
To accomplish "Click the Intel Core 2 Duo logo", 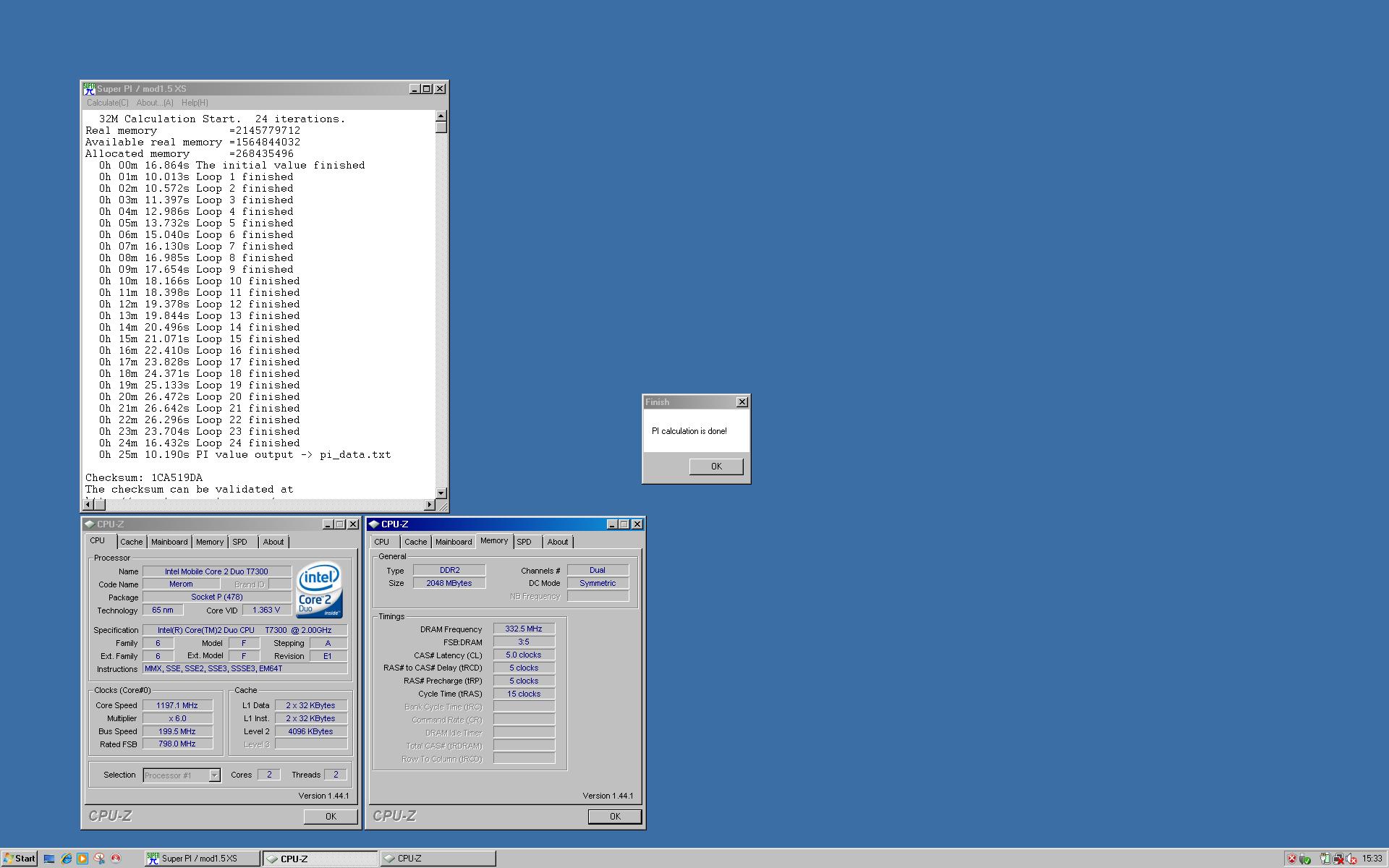I will point(319,590).
